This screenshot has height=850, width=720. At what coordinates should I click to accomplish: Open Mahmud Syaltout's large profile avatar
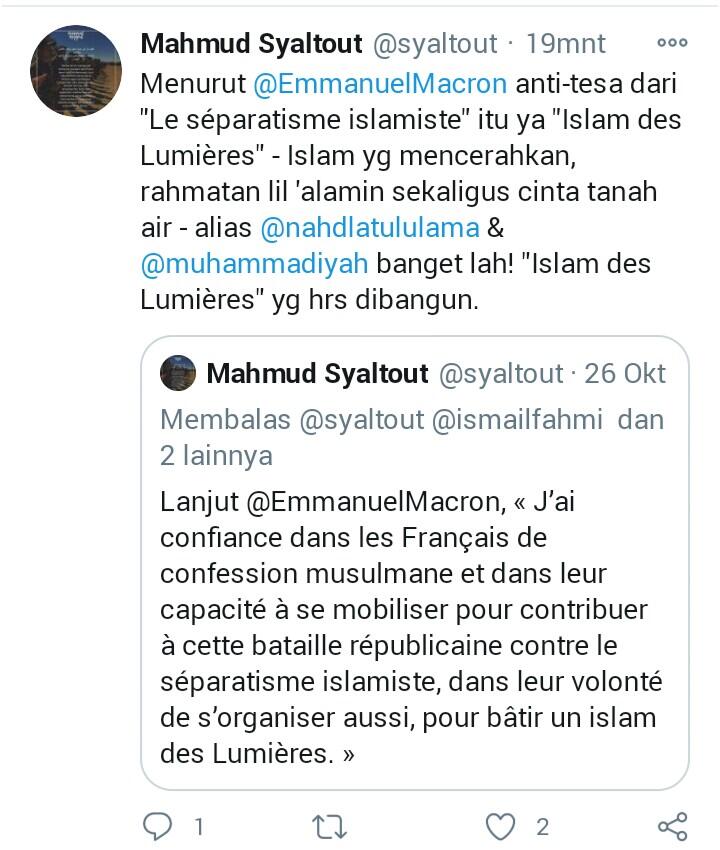tap(77, 71)
